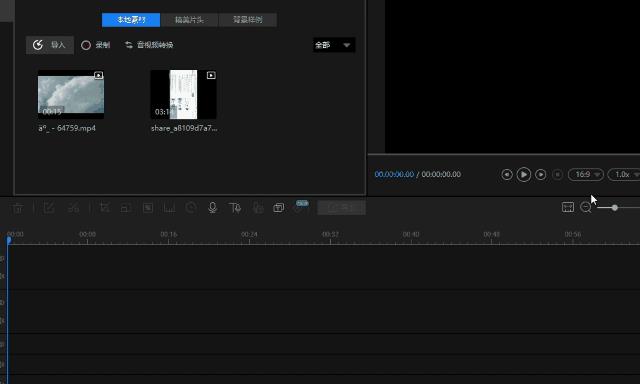Open the 16:9 aspect ratio dropdown
640x384 pixels.
pyautogui.click(x=586, y=175)
